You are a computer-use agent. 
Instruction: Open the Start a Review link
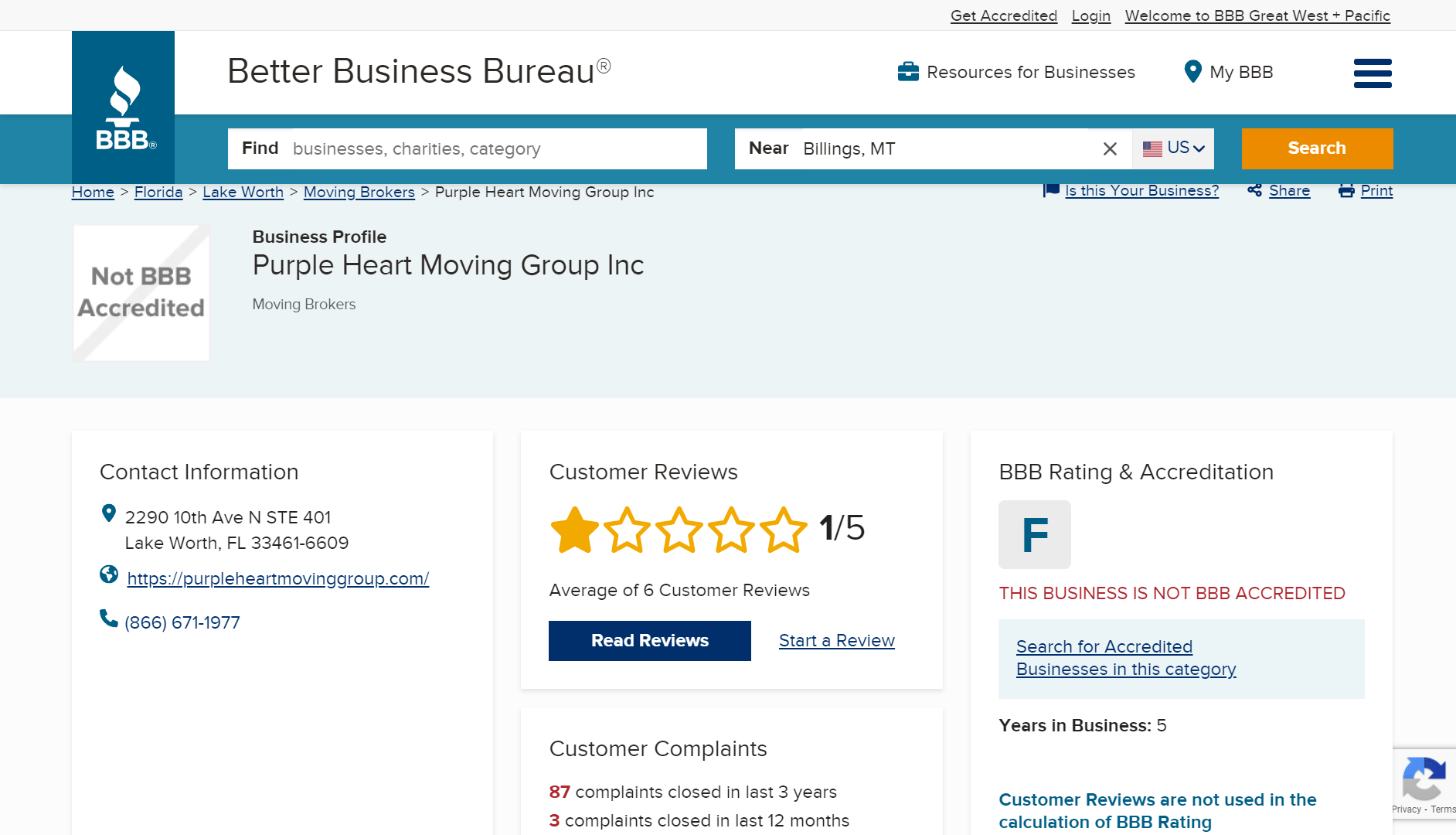coord(836,641)
